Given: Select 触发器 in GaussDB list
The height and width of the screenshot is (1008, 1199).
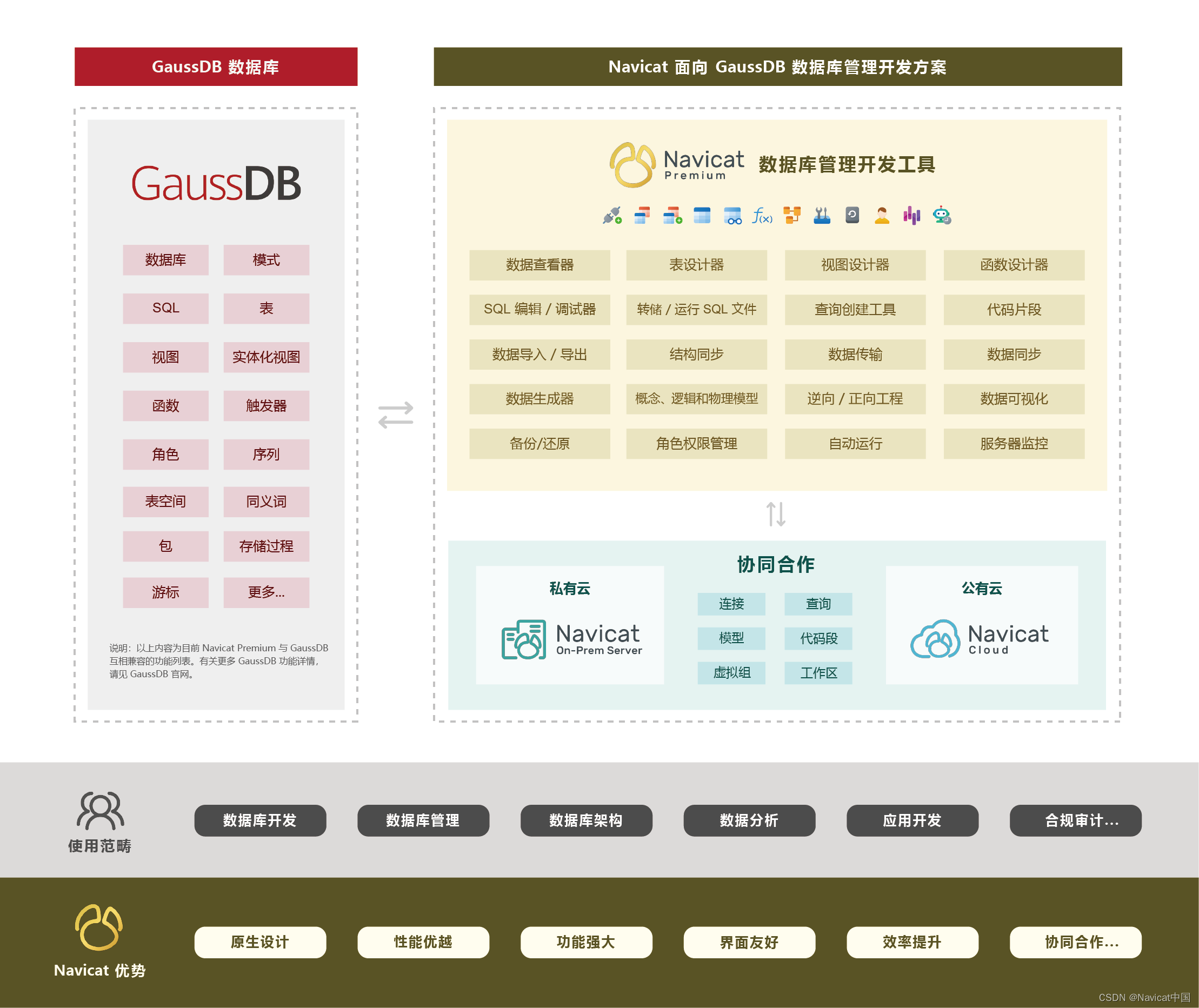Looking at the screenshot, I should [x=267, y=406].
